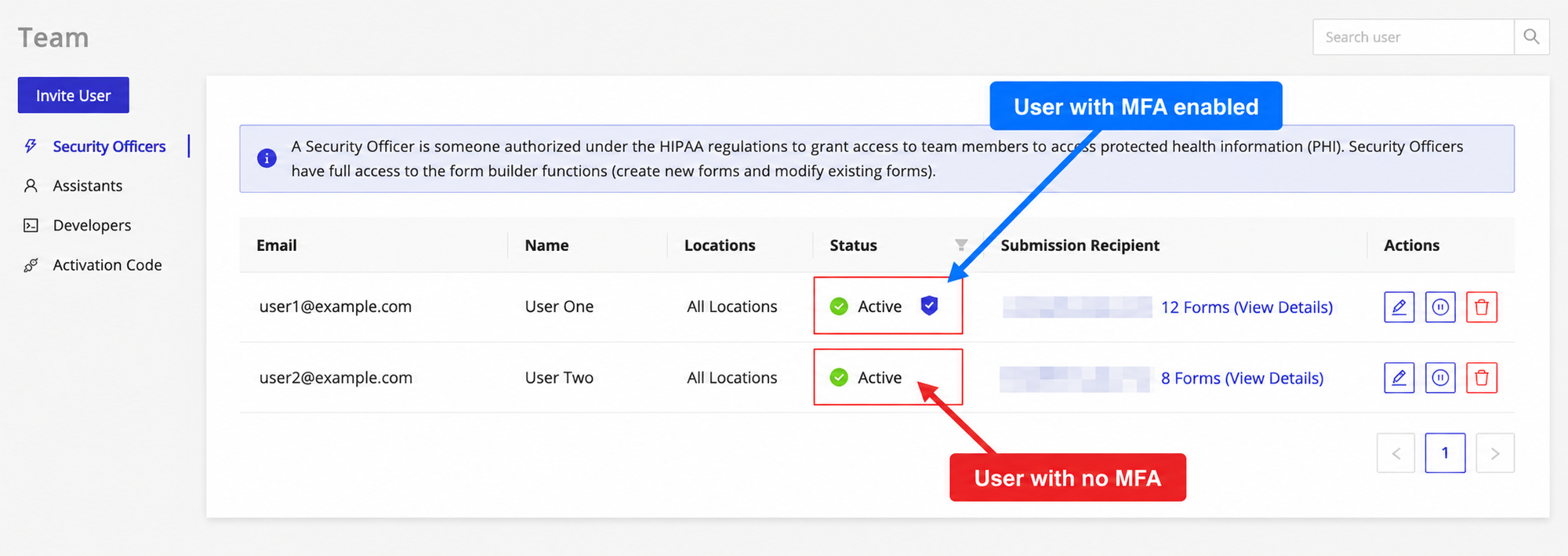Click the User Two name cell

pos(559,377)
